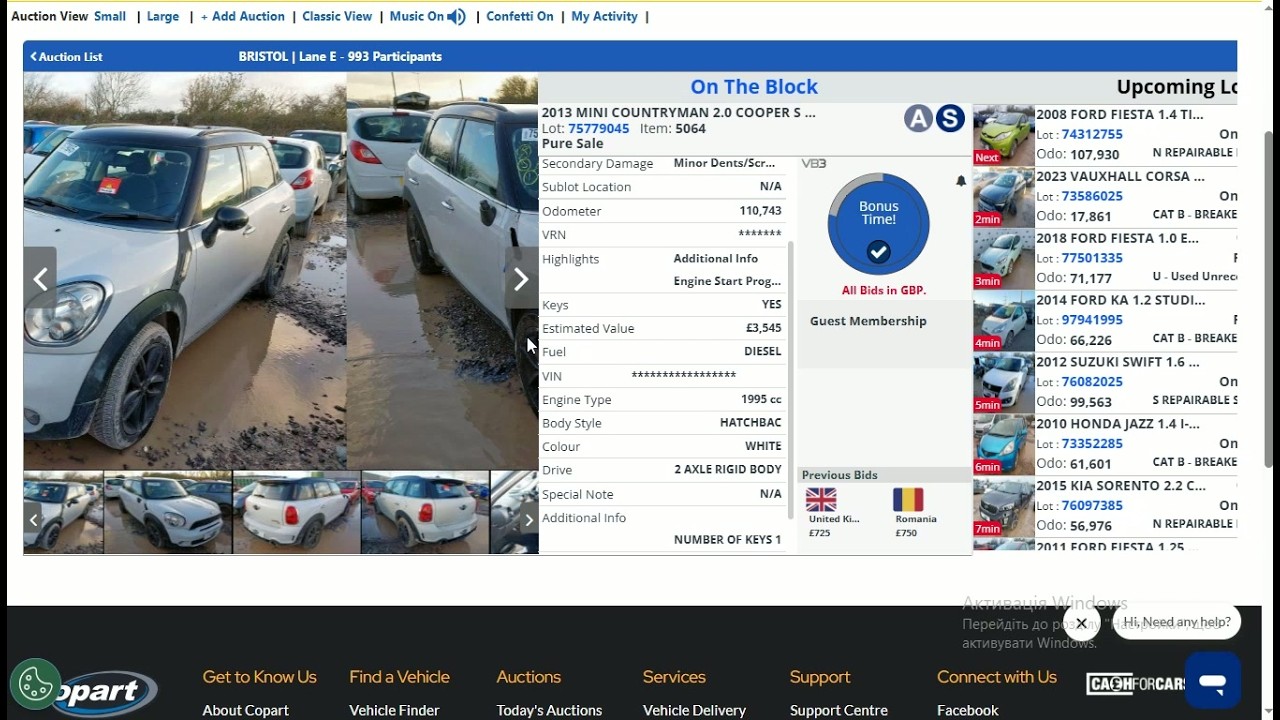The height and width of the screenshot is (720, 1280).
Task: Click the Estimated Value £3,545
Action: pos(764,328)
